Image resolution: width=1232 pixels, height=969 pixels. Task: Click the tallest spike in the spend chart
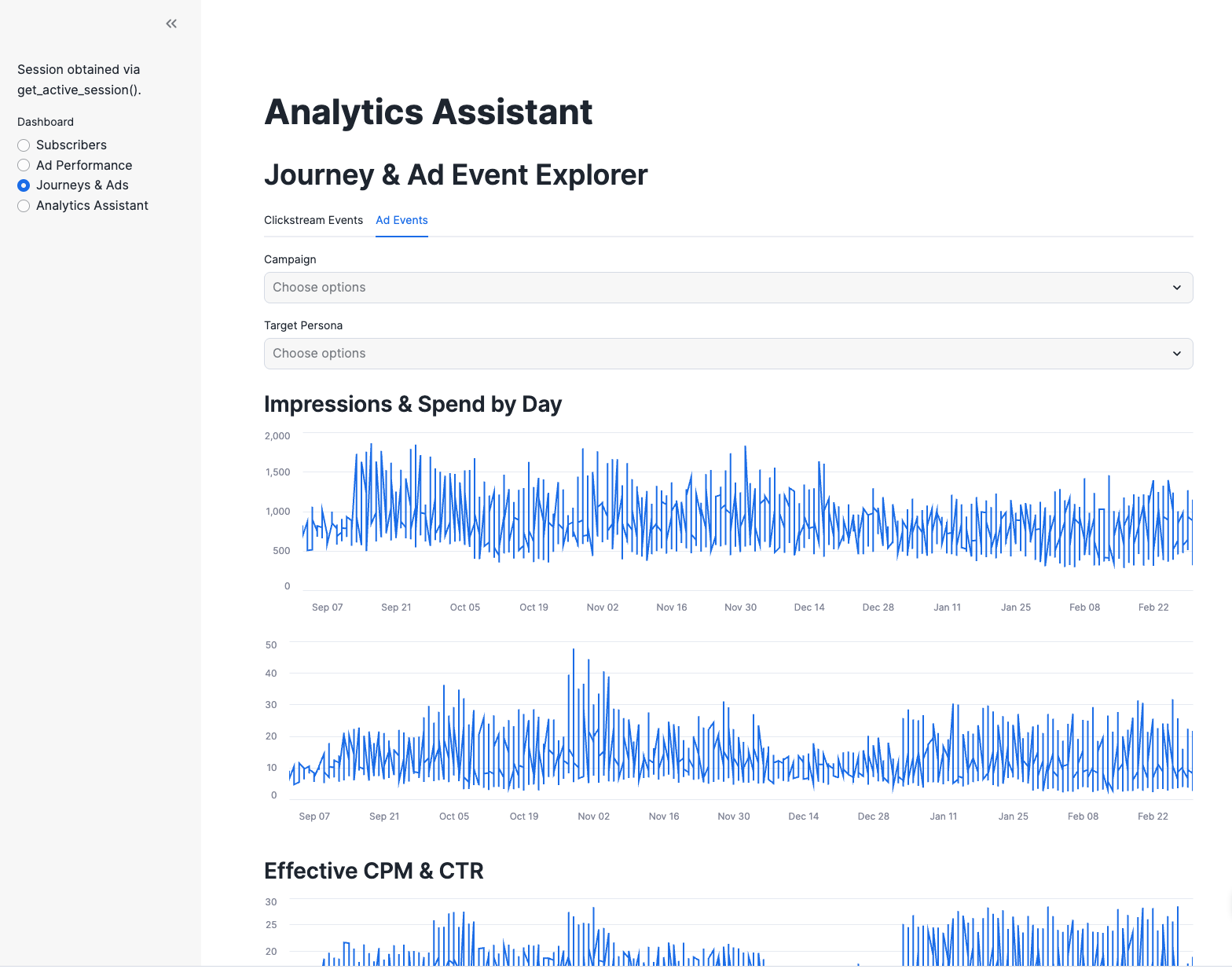click(x=574, y=651)
